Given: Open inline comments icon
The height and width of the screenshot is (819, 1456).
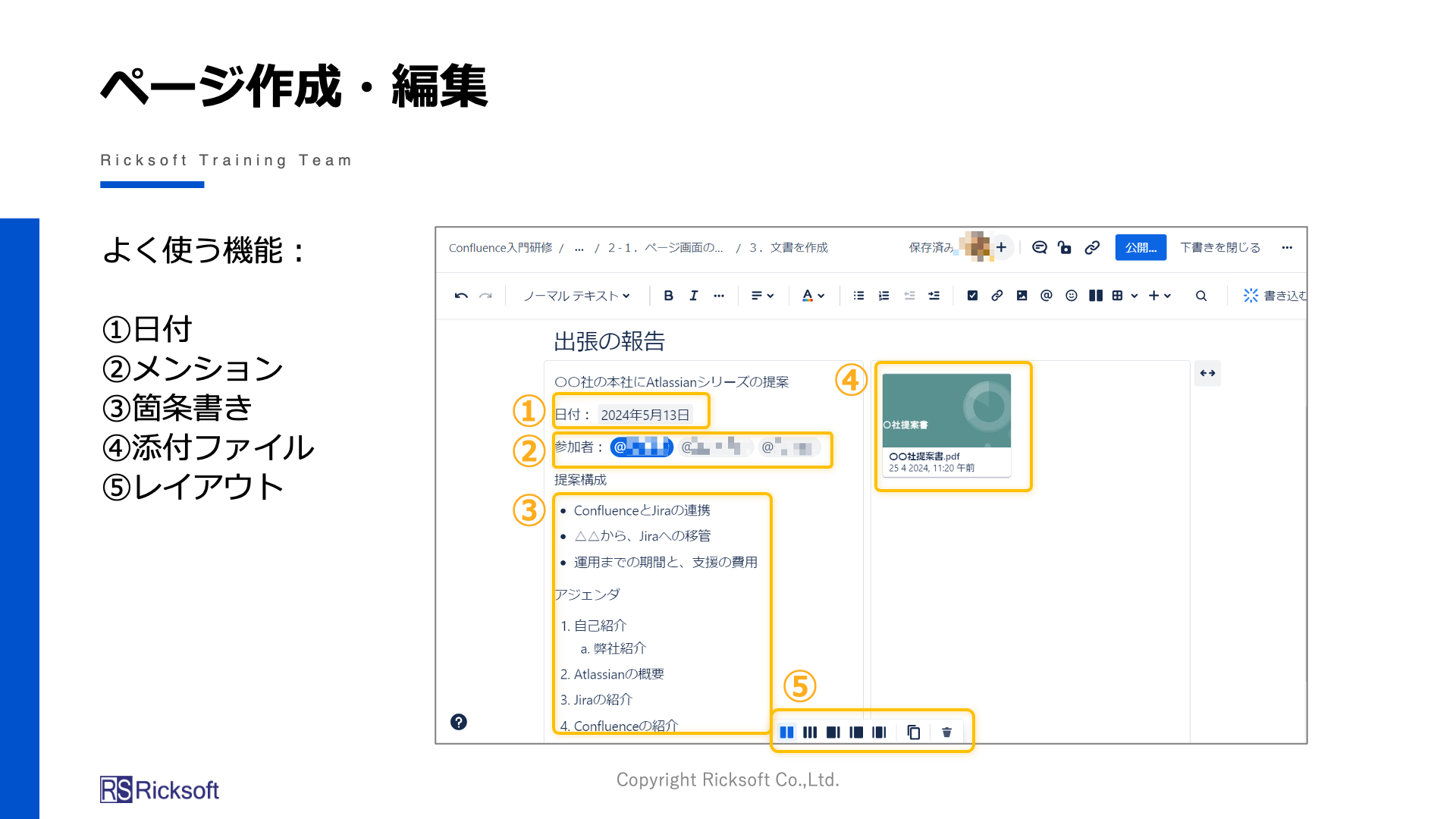Looking at the screenshot, I should click(x=1040, y=247).
